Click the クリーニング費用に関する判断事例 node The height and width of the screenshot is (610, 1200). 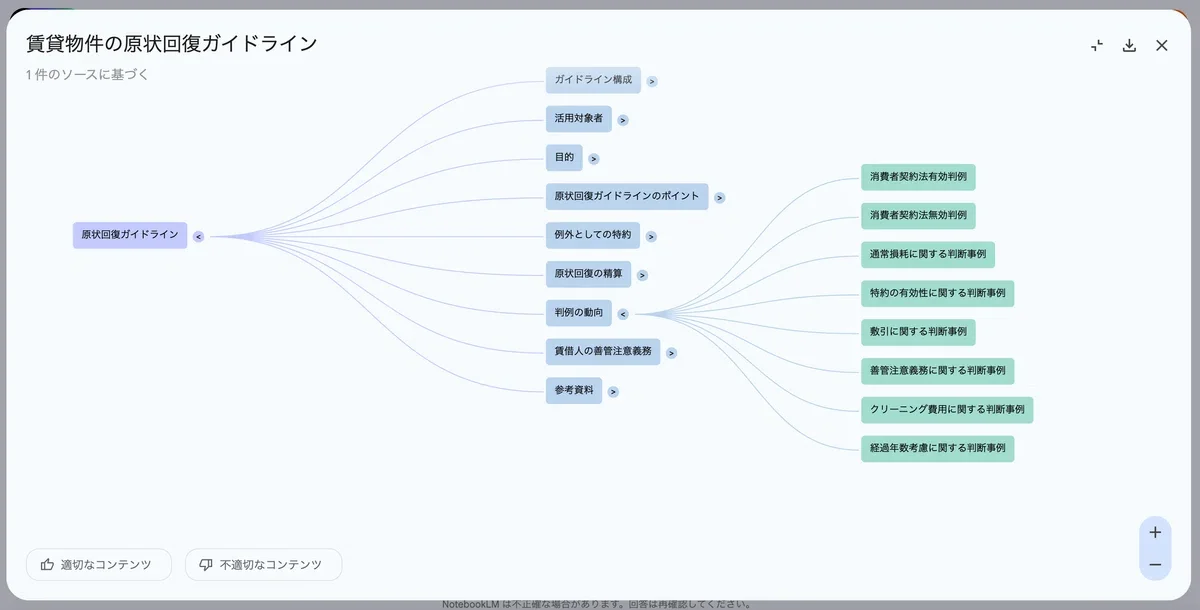[946, 410]
